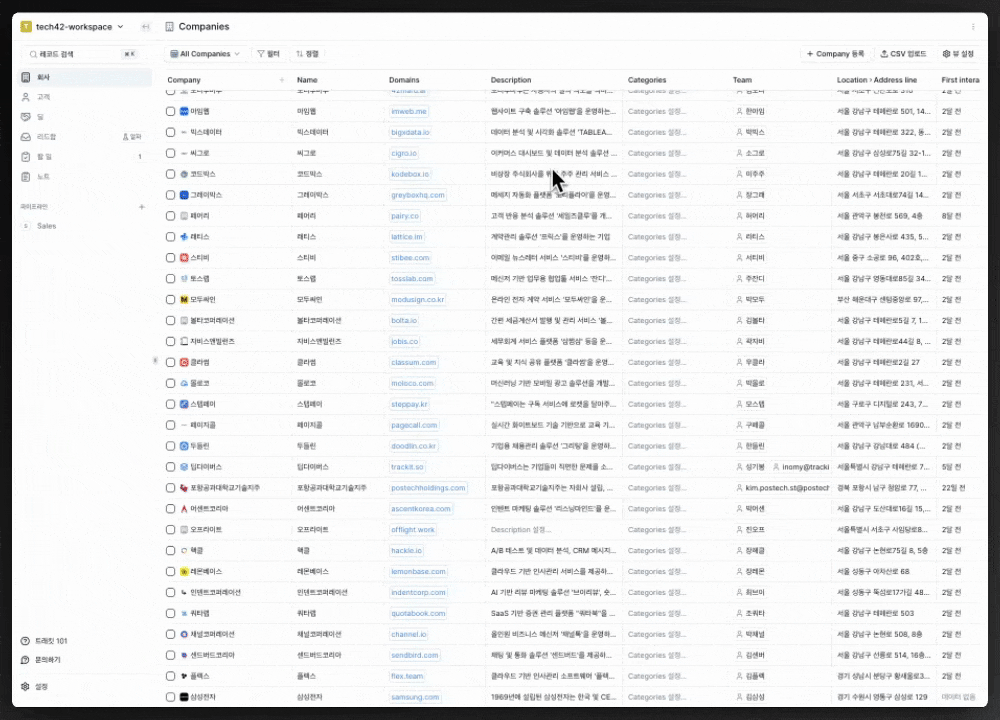Check the checkbox for the 아임웹 row
Screen dimensions: 1000x720
(x=170, y=111)
